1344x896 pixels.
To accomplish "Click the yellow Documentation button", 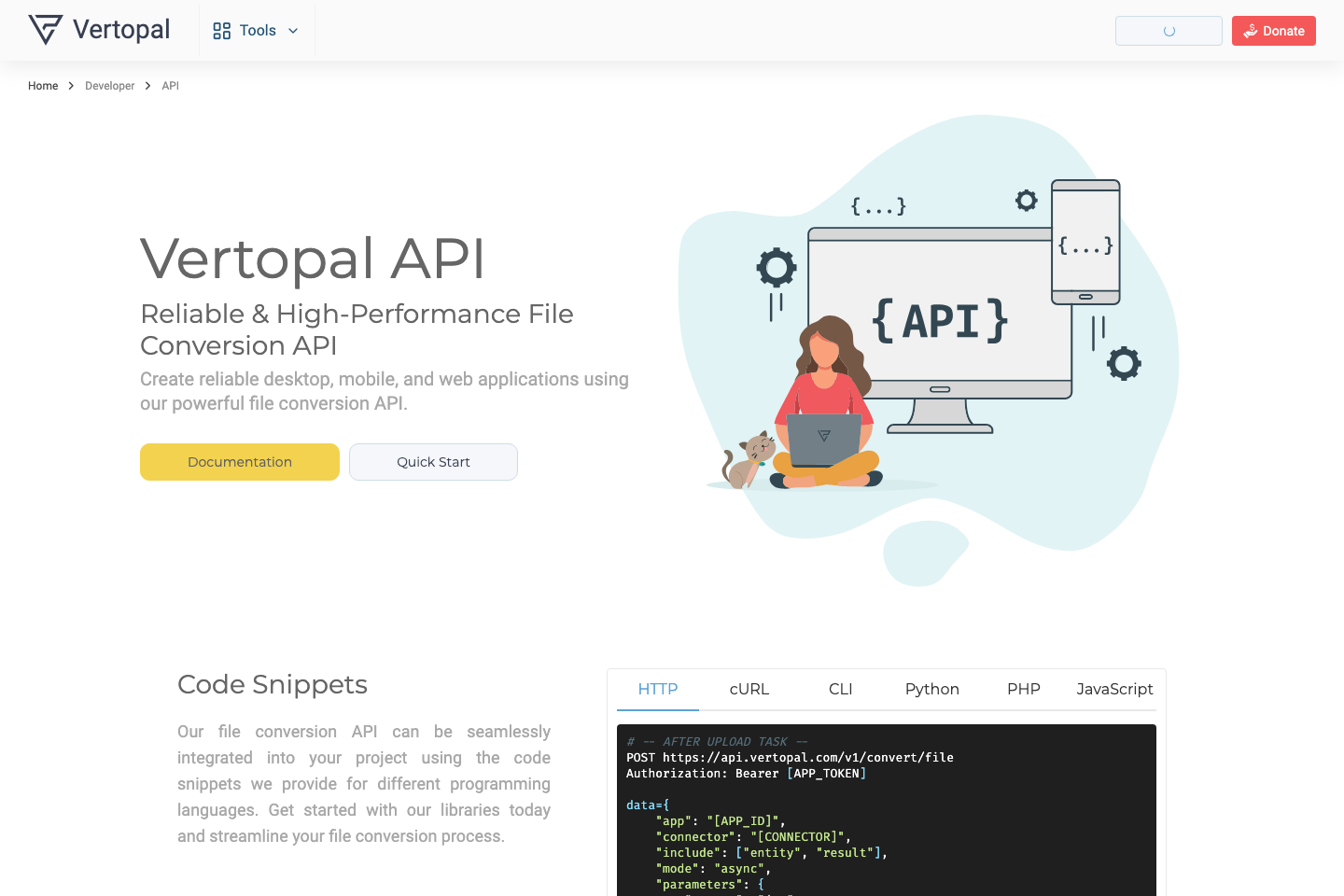I will tap(239, 462).
